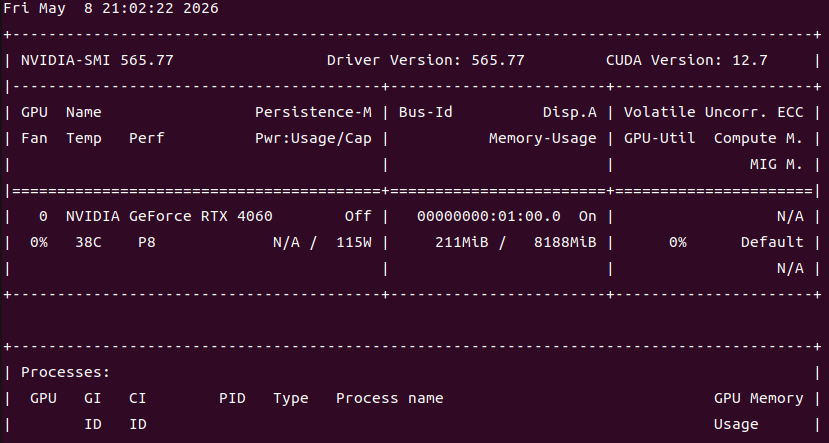Click the performance state P8

[146, 242]
